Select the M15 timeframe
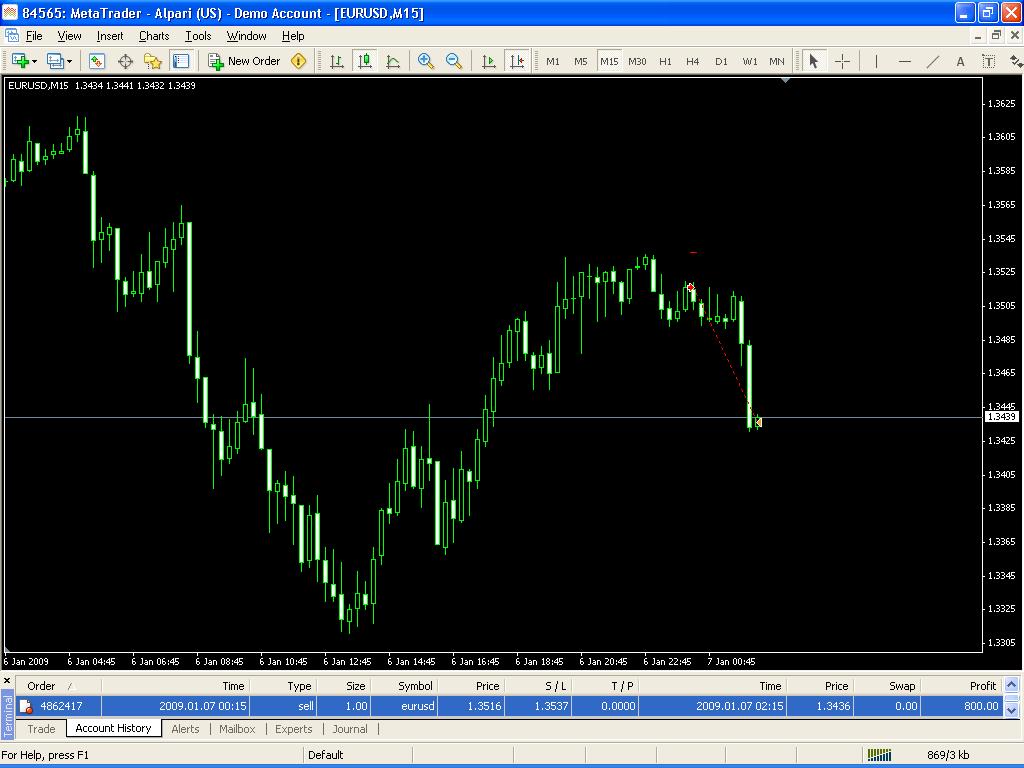The height and width of the screenshot is (768, 1024). pos(609,61)
